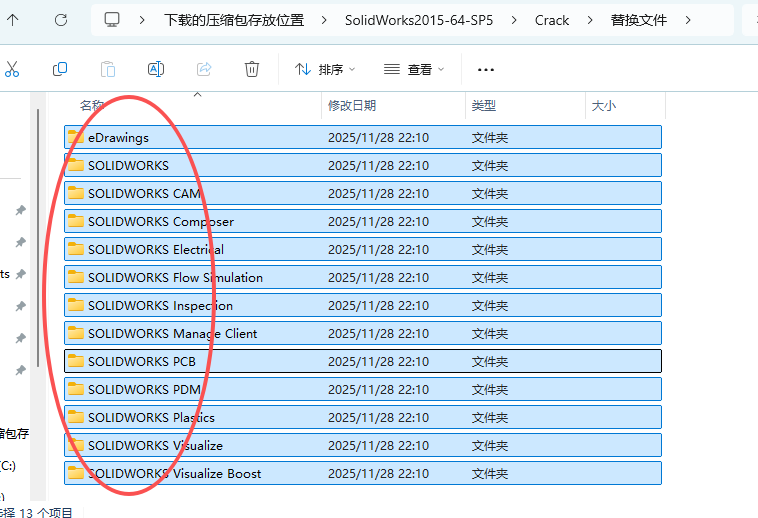Click the 文件夹 type cell of eDrawings row
This screenshot has height=518, width=758.
click(490, 138)
